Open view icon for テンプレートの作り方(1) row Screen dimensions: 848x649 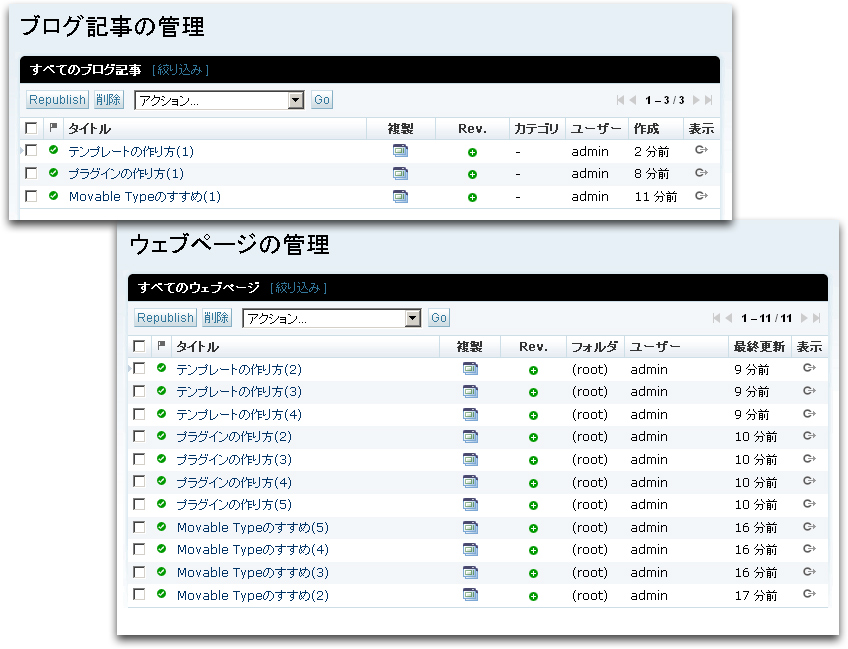tap(701, 150)
